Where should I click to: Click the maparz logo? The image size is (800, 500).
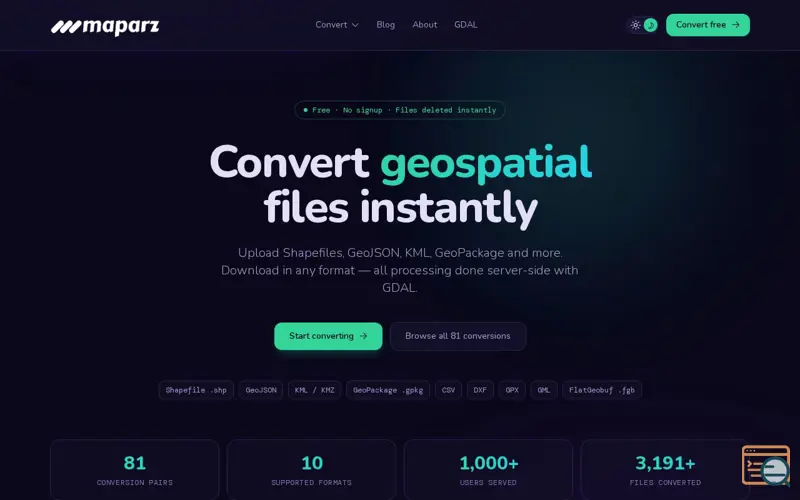point(105,27)
